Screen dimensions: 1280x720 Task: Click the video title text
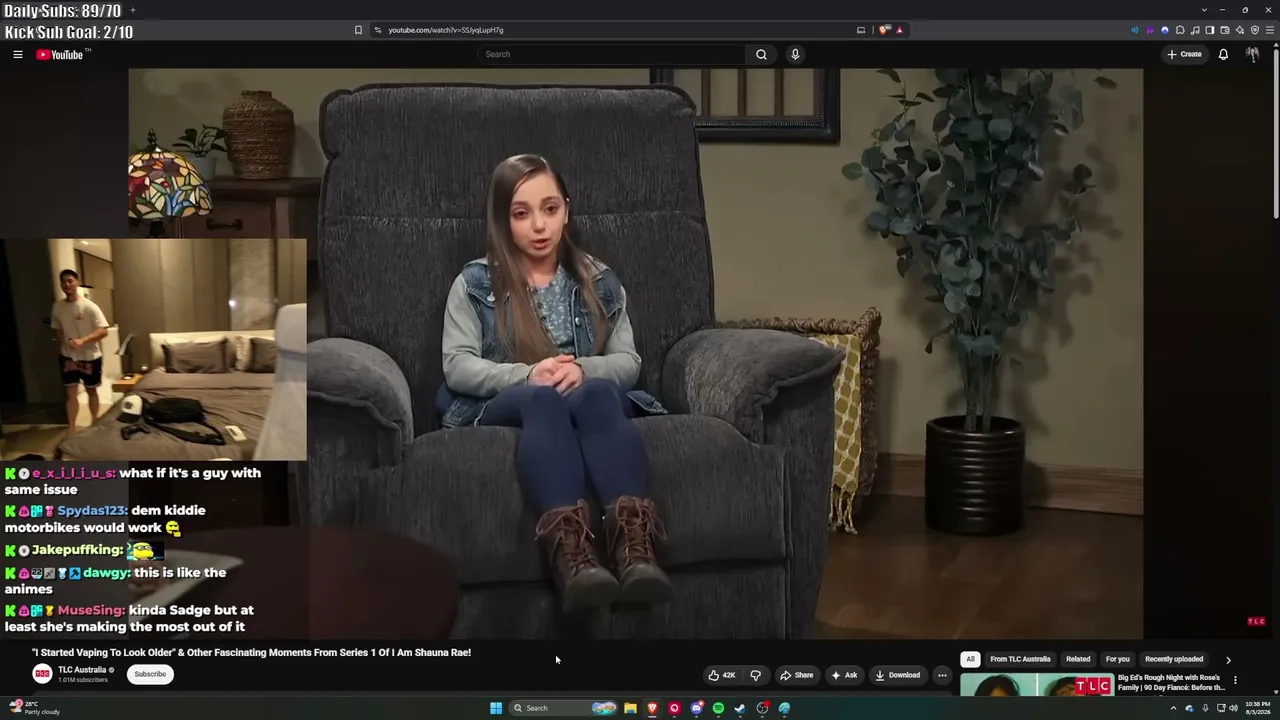(x=251, y=652)
